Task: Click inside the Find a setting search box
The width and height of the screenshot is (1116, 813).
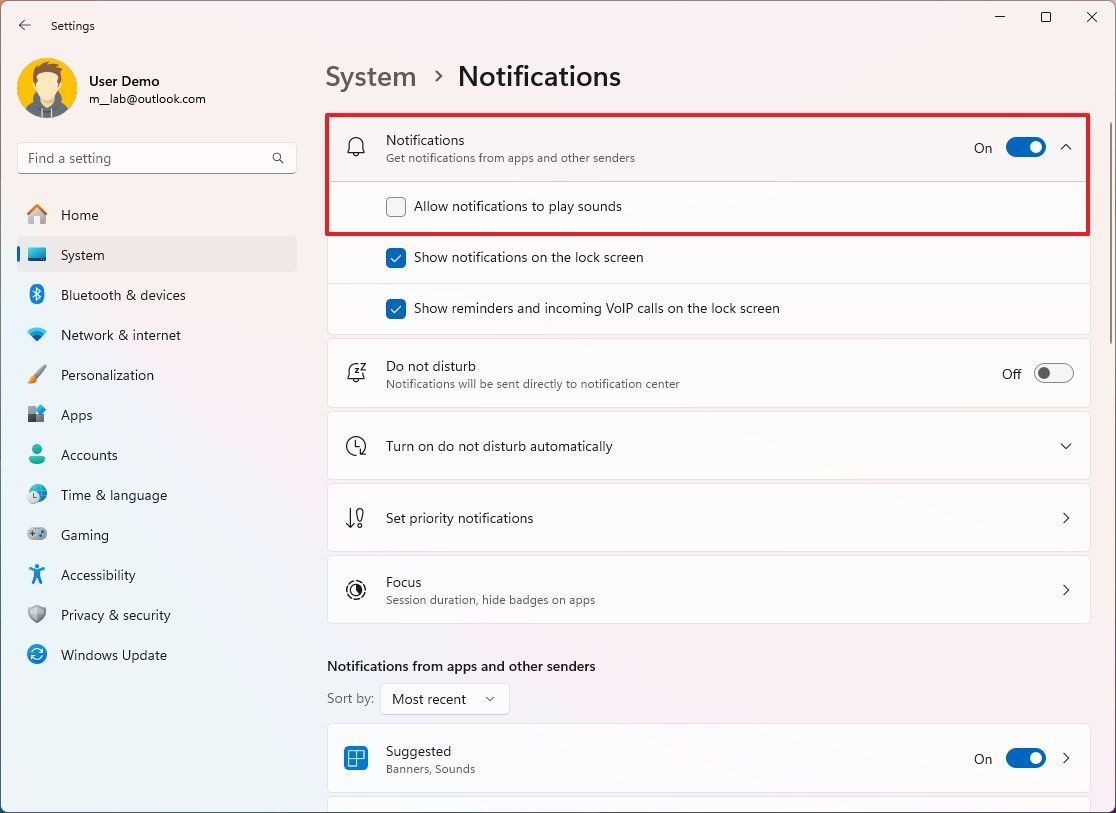Action: [156, 158]
